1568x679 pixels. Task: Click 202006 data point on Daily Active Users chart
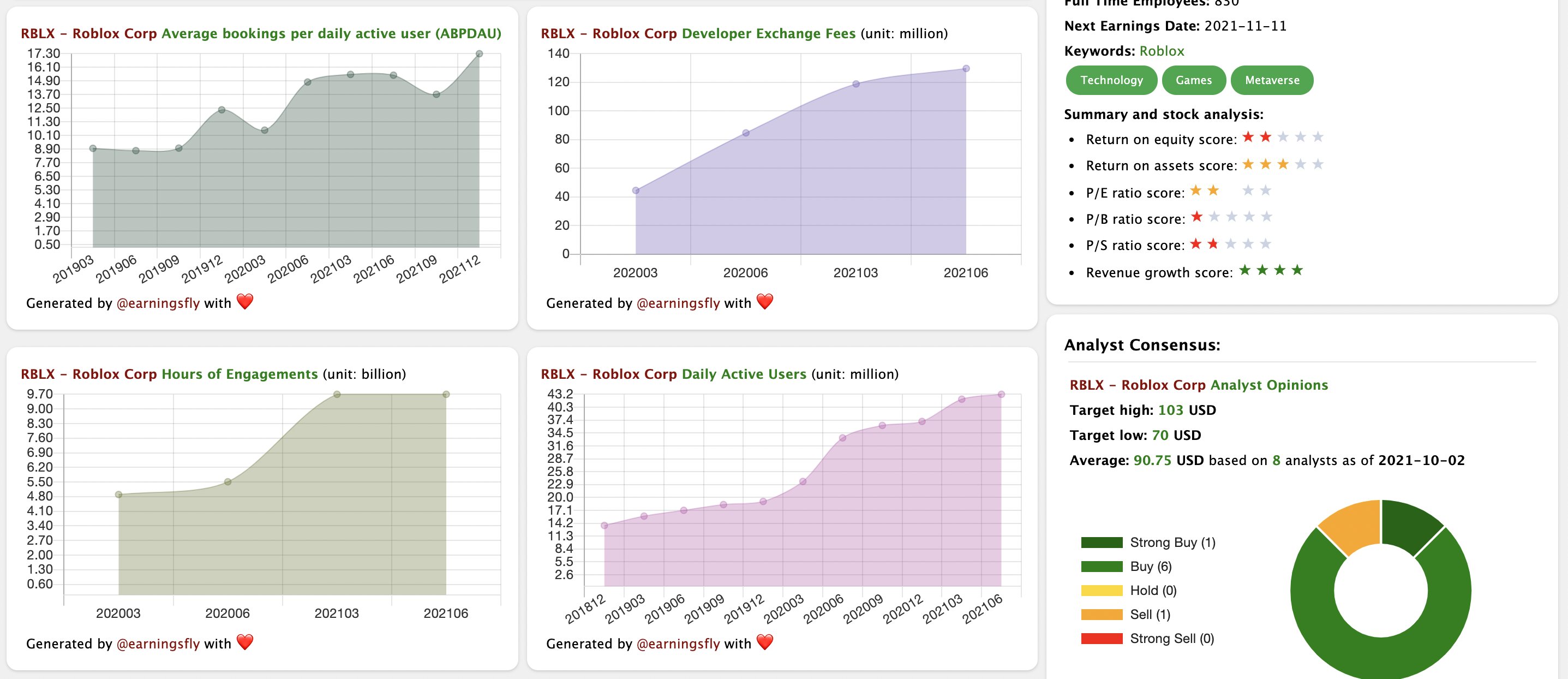pyautogui.click(x=842, y=438)
